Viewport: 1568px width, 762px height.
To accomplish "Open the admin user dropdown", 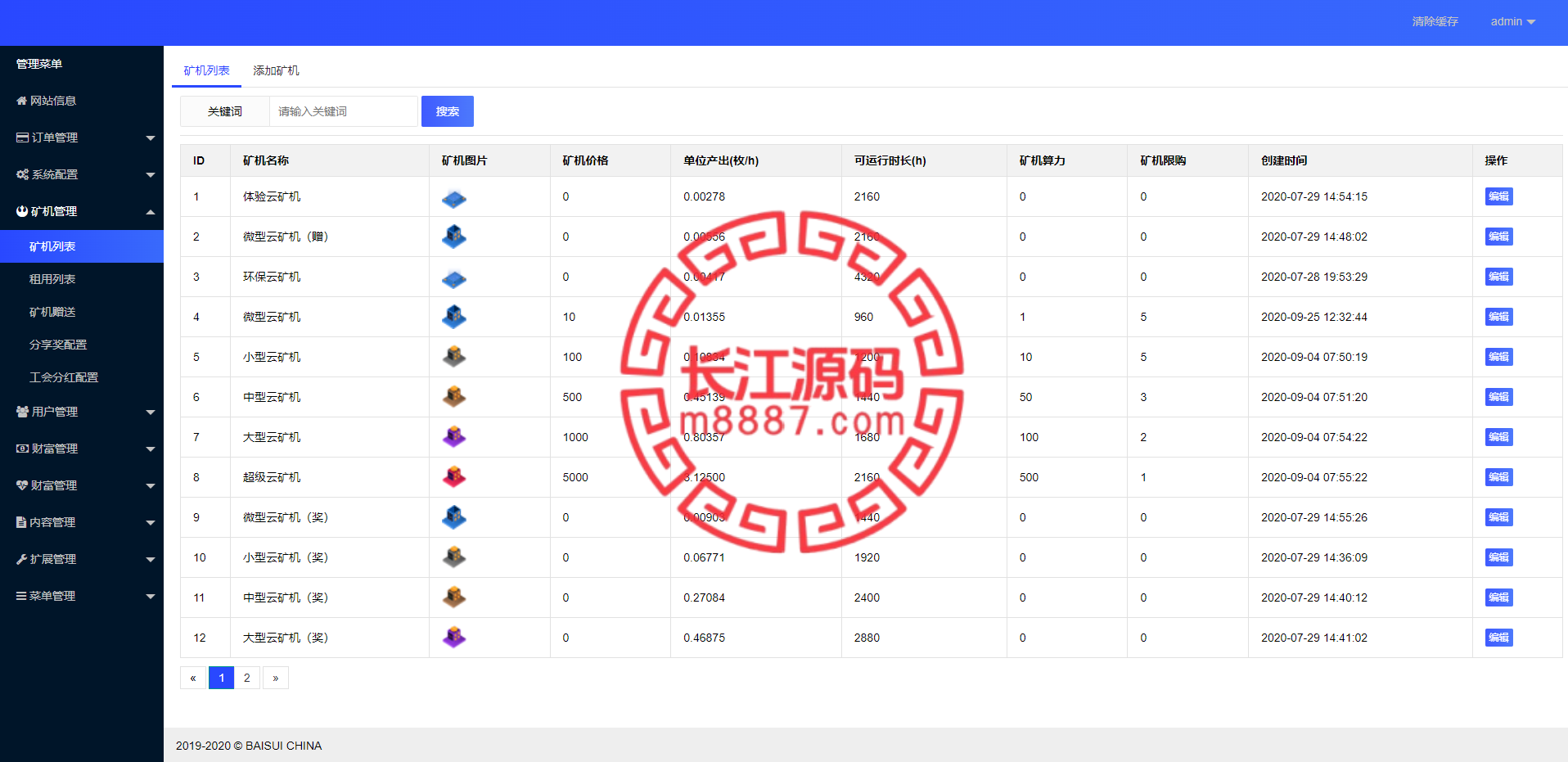I will pyautogui.click(x=1512, y=21).
